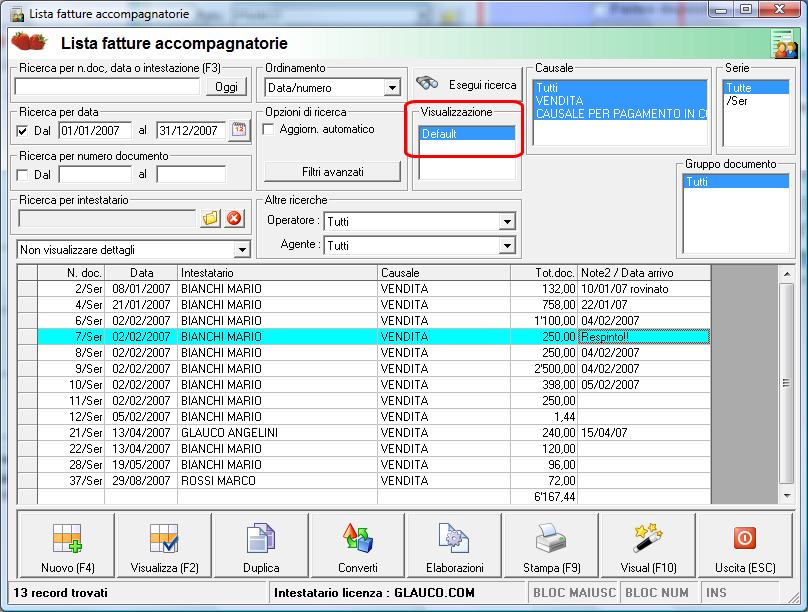Click the search field for n.doc, data, intestazione

tap(107, 87)
